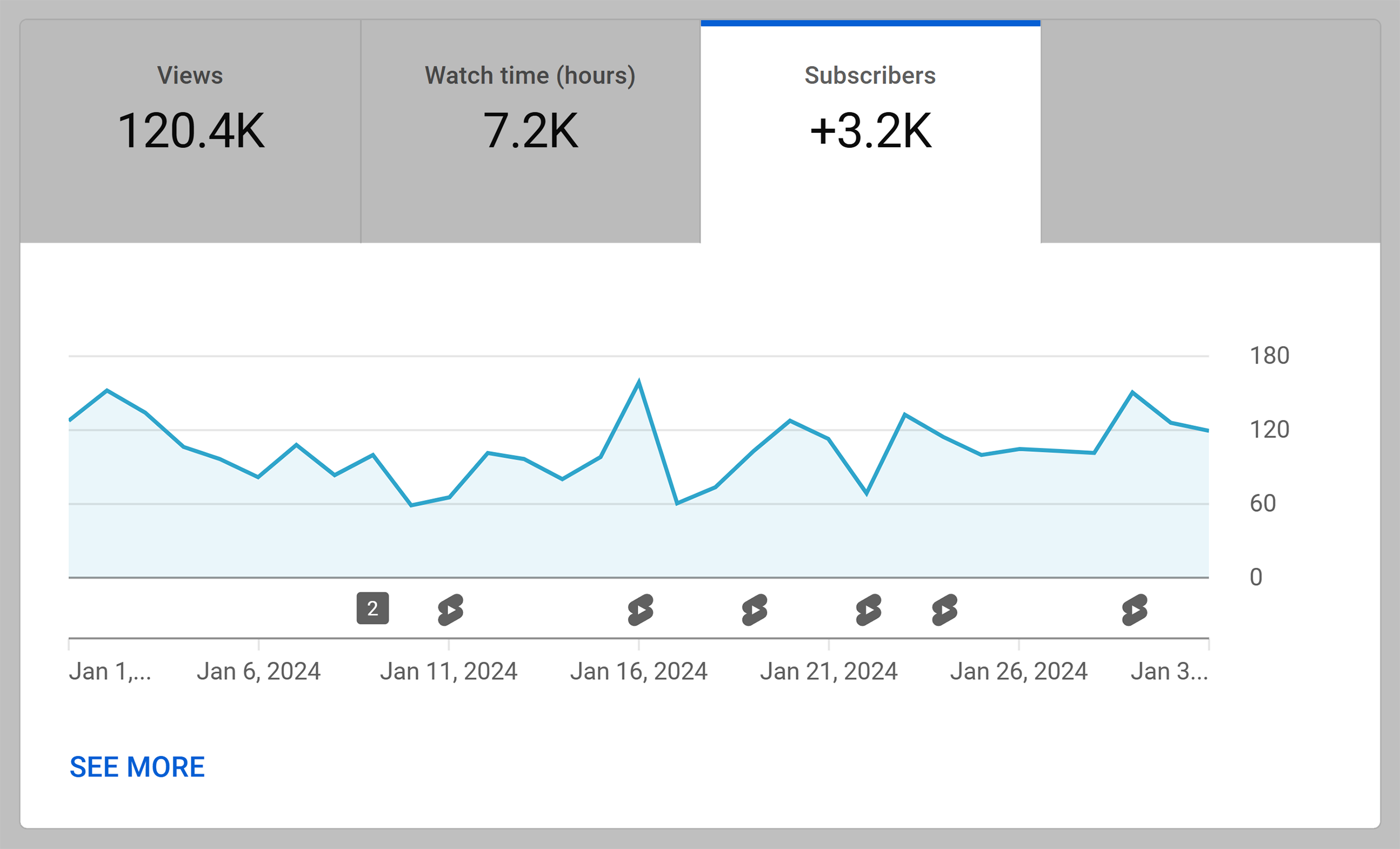1400x849 pixels.
Task: Switch to the Views tab
Action: pyautogui.click(x=190, y=132)
